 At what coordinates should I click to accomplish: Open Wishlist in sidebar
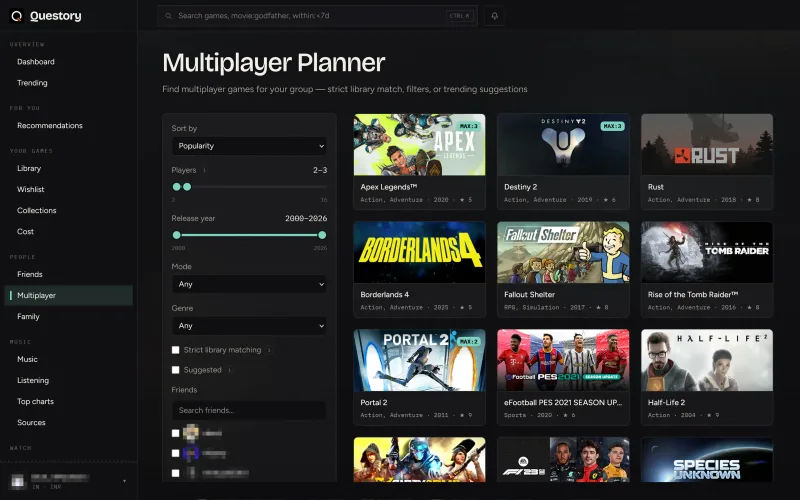(x=31, y=189)
